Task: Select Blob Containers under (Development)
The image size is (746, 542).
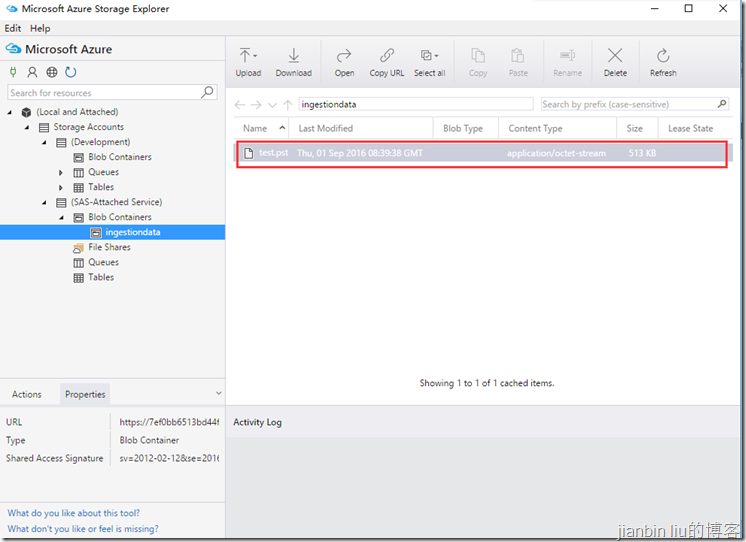Action: pos(119,157)
